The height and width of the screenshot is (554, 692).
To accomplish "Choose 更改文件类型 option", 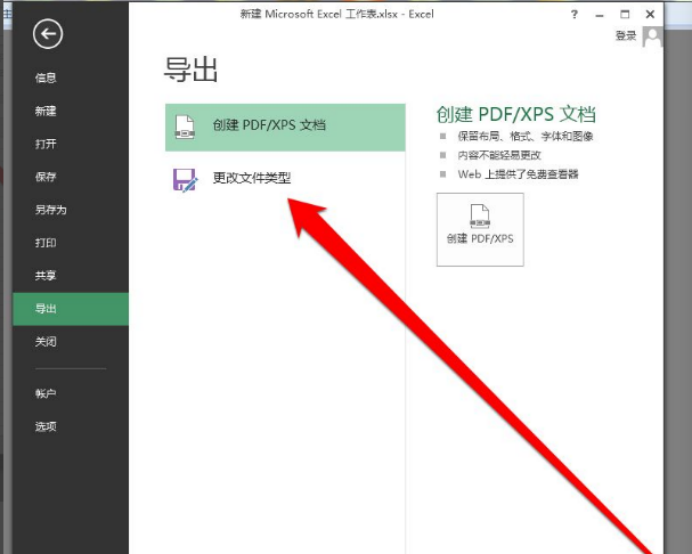I will (285, 179).
